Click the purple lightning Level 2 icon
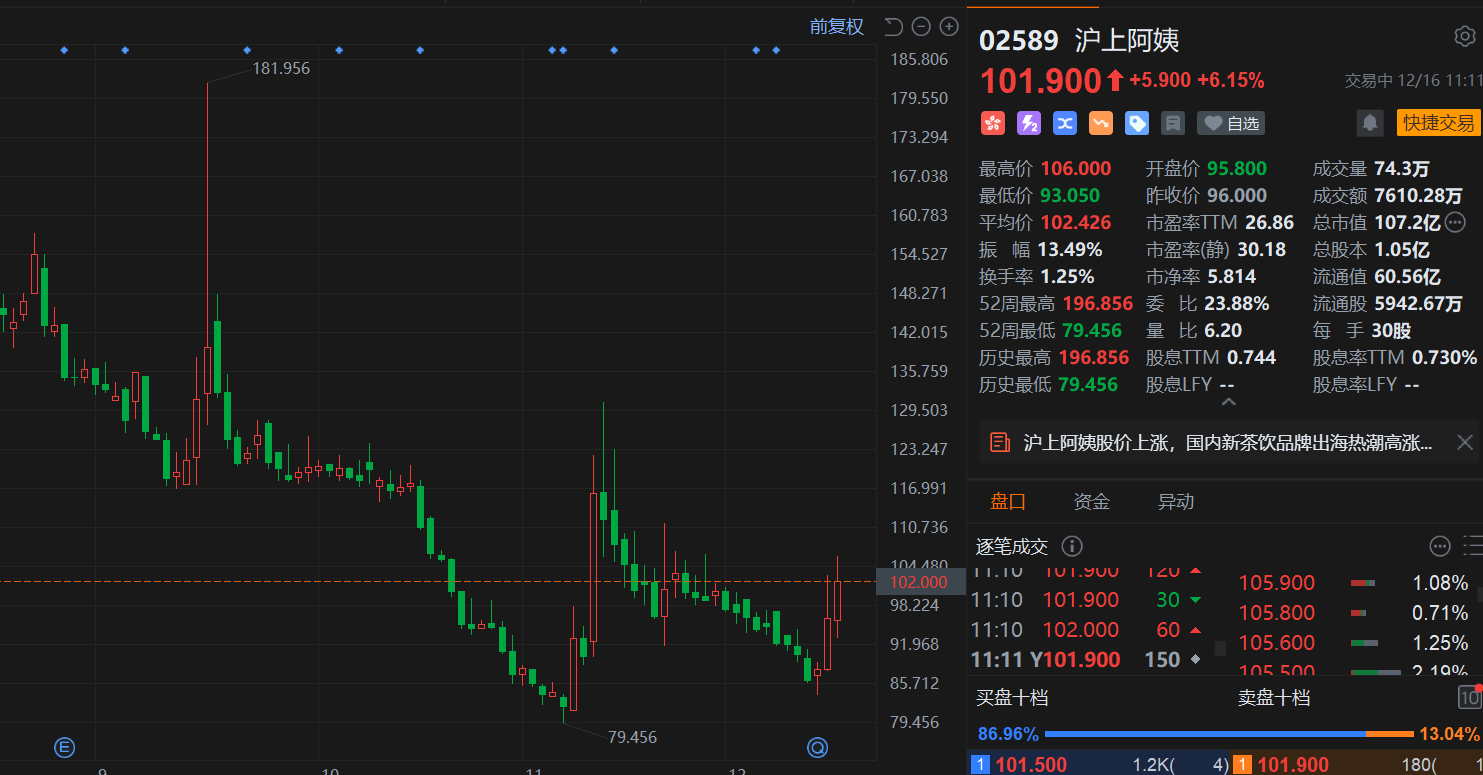 point(1028,123)
